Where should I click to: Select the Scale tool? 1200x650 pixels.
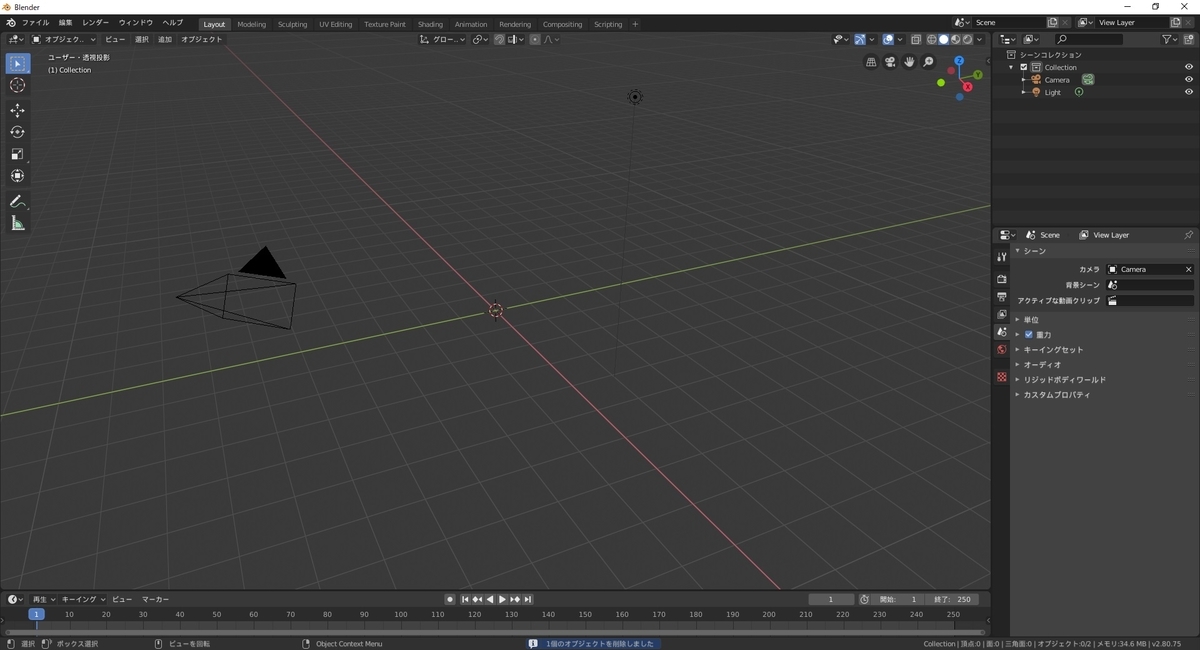17,154
